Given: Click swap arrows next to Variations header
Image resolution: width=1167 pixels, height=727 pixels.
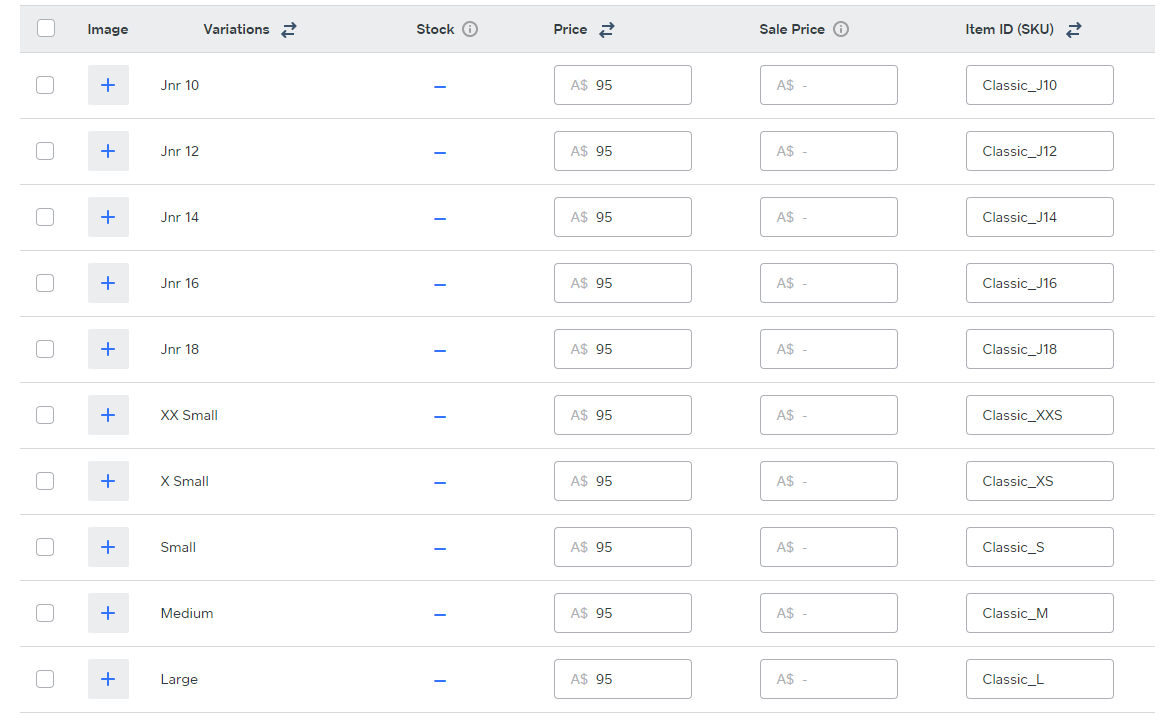Looking at the screenshot, I should pyautogui.click(x=289, y=30).
